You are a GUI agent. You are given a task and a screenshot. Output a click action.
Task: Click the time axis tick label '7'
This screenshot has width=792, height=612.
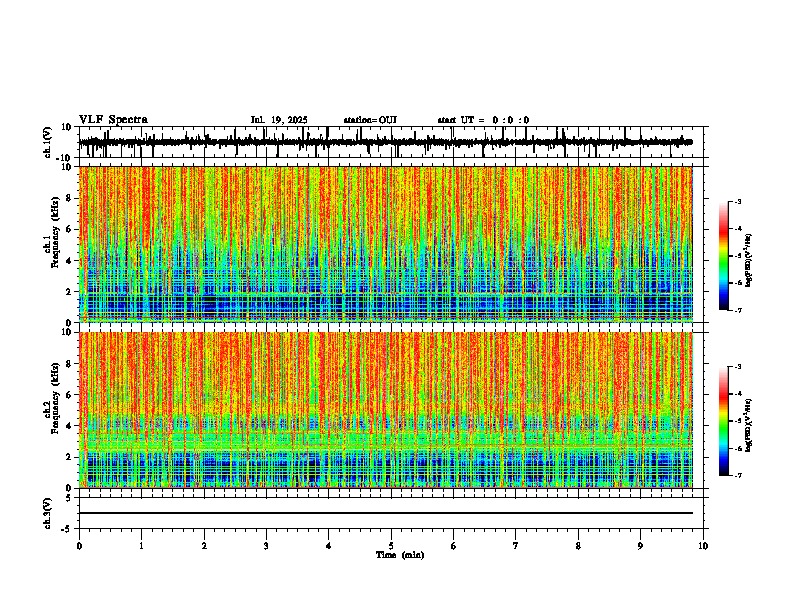click(x=516, y=546)
